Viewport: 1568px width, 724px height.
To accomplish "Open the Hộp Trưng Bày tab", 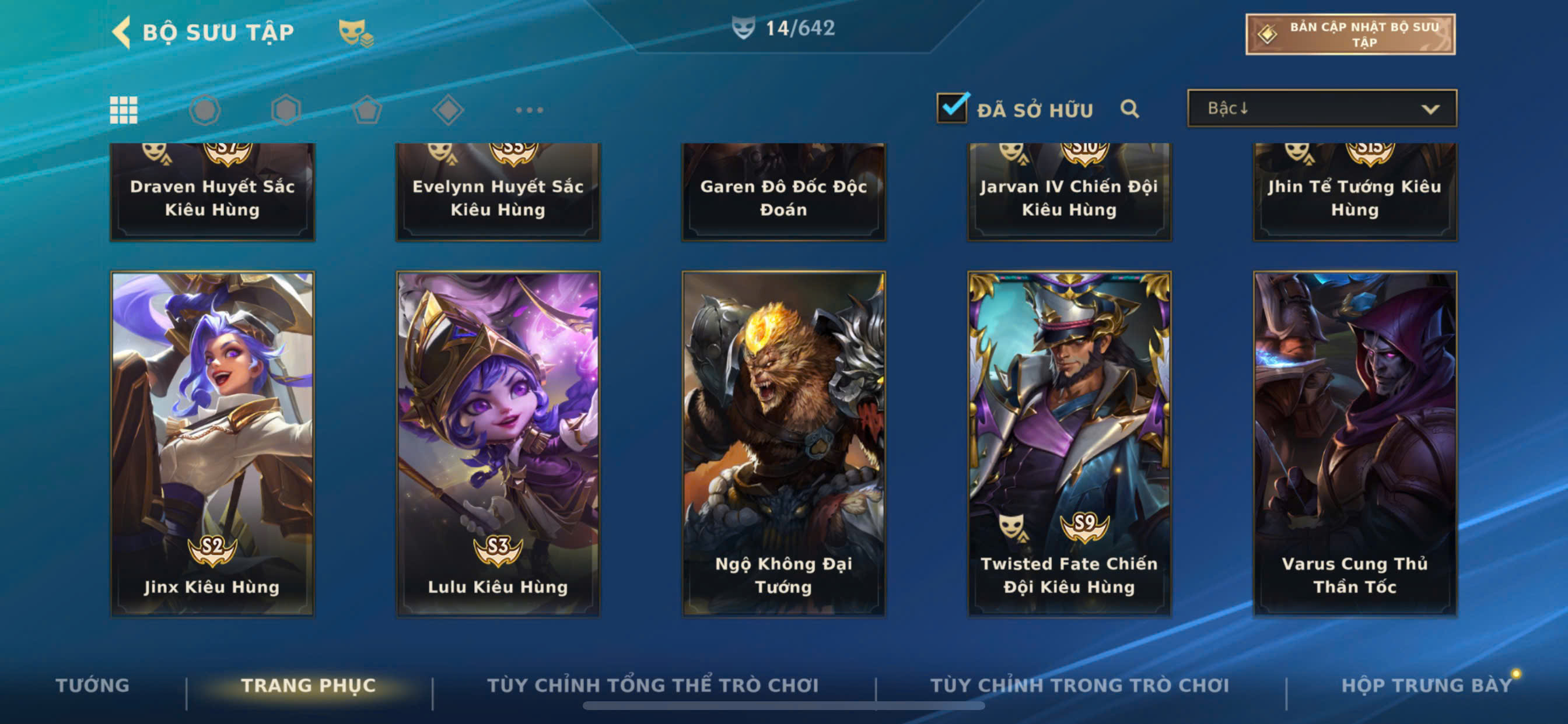I will pos(1427,685).
